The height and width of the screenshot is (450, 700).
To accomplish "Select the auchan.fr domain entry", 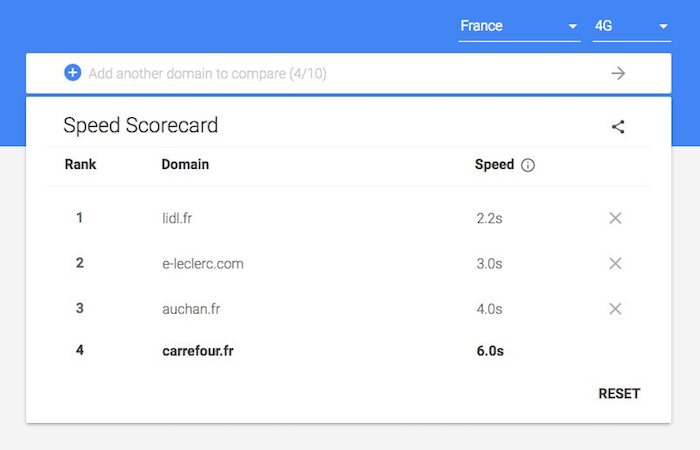I will (191, 309).
